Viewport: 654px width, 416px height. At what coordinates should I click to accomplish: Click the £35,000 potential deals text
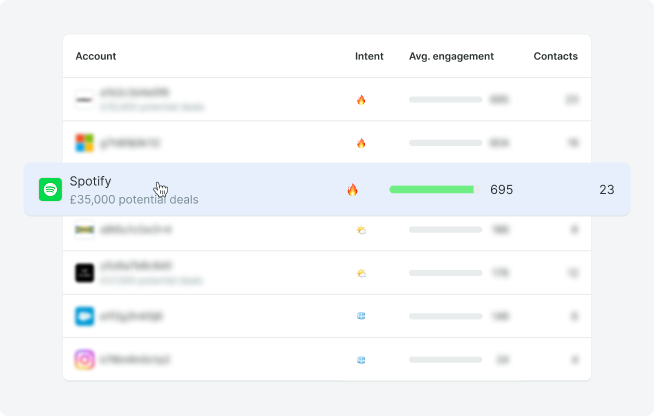134,199
